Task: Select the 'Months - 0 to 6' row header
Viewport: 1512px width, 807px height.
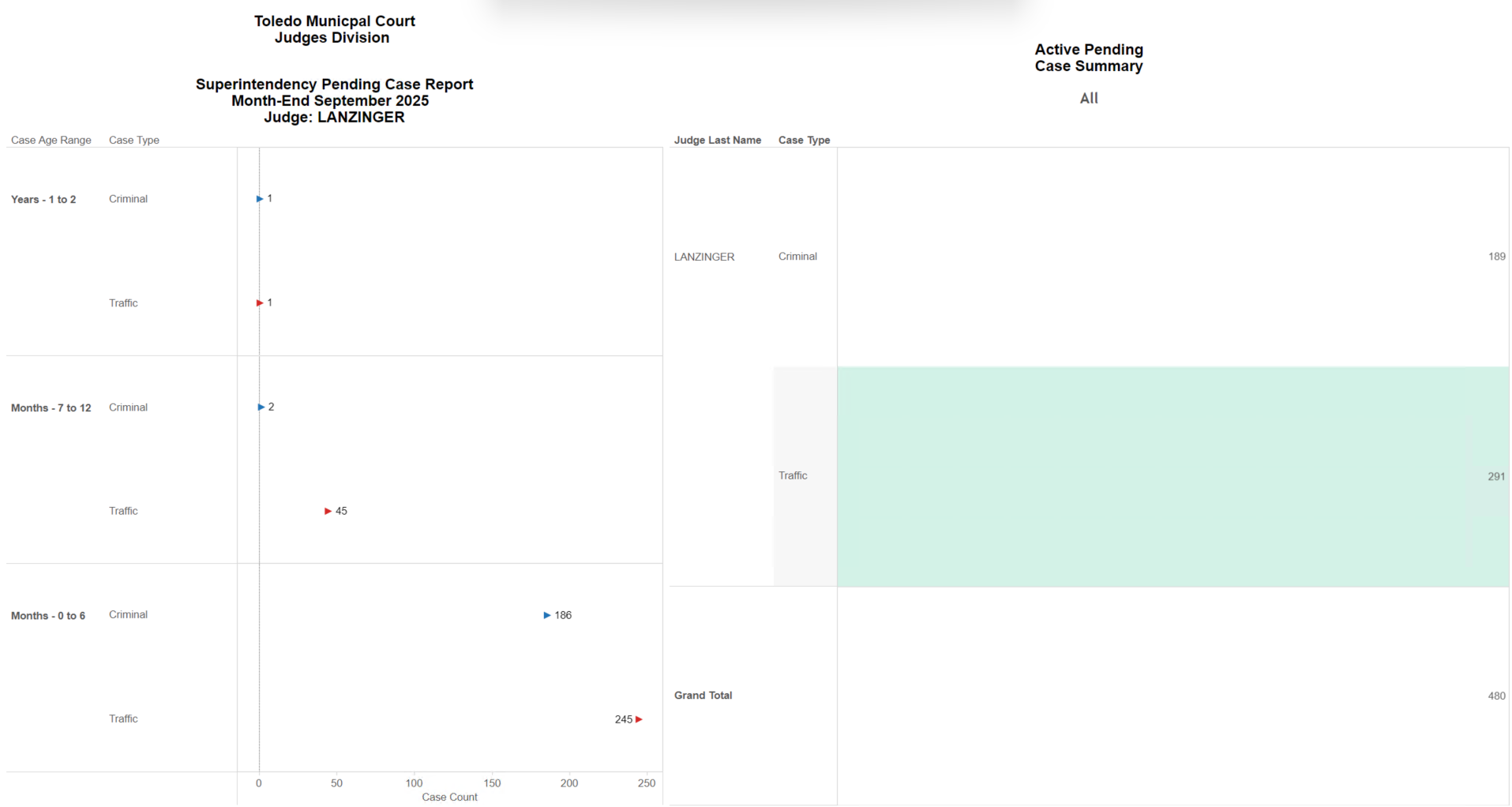Action: point(48,616)
